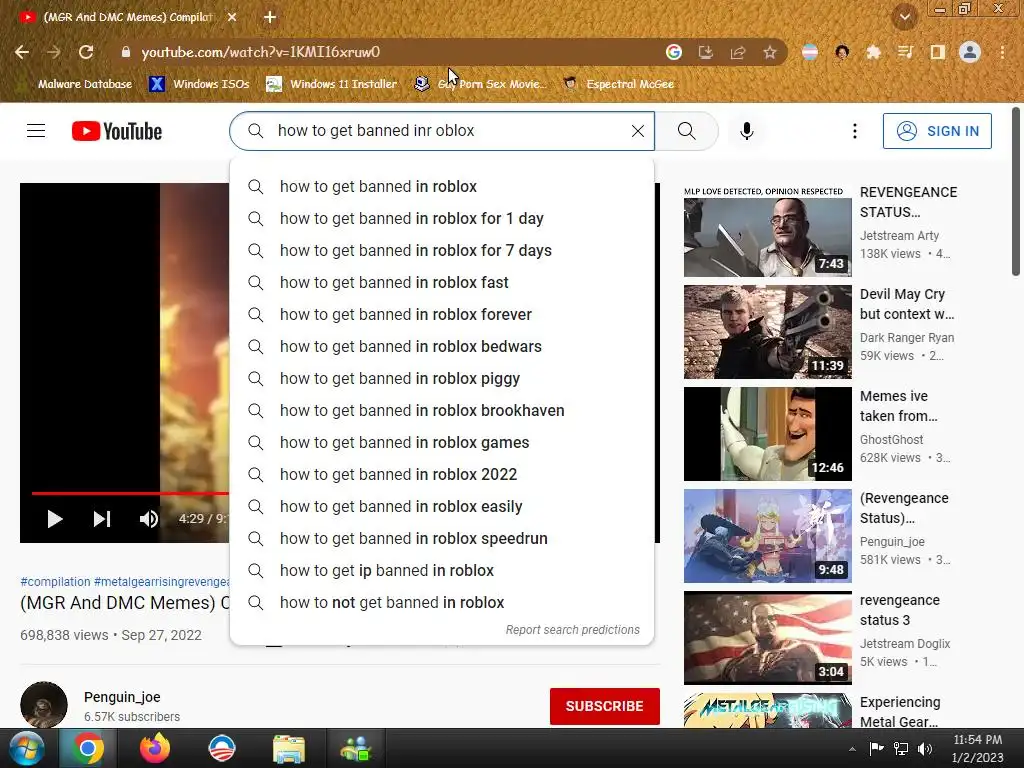1024x768 pixels.
Task: Choose suggestion ending 'for 1 day'
Action: click(x=441, y=219)
